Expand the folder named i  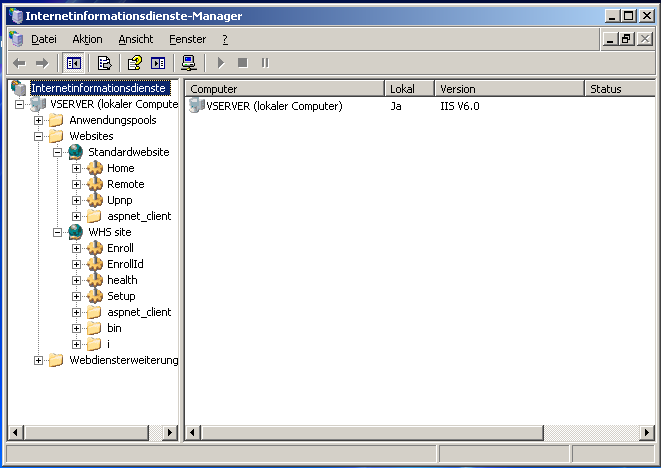coord(76,345)
